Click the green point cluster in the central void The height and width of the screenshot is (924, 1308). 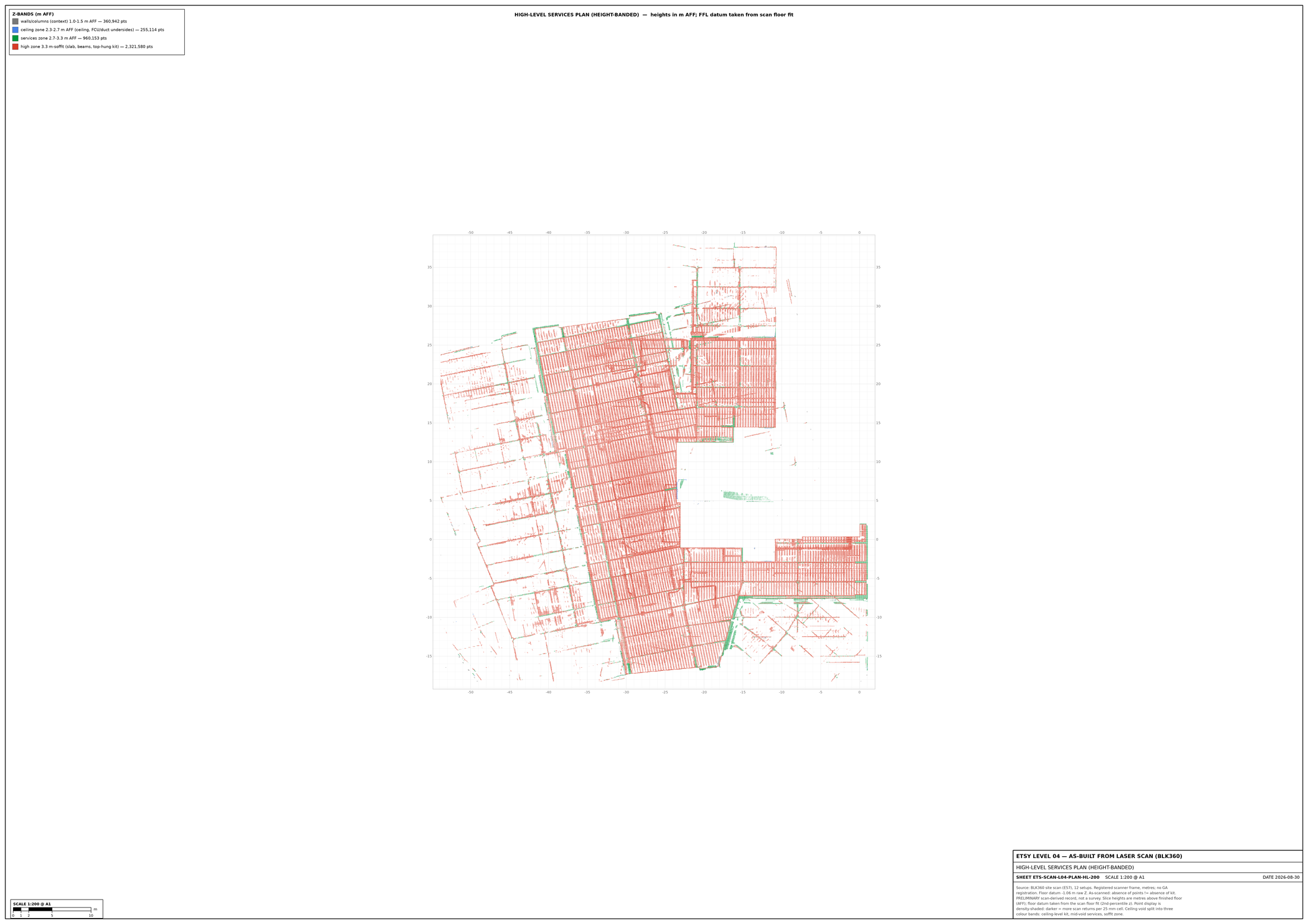coord(746,496)
